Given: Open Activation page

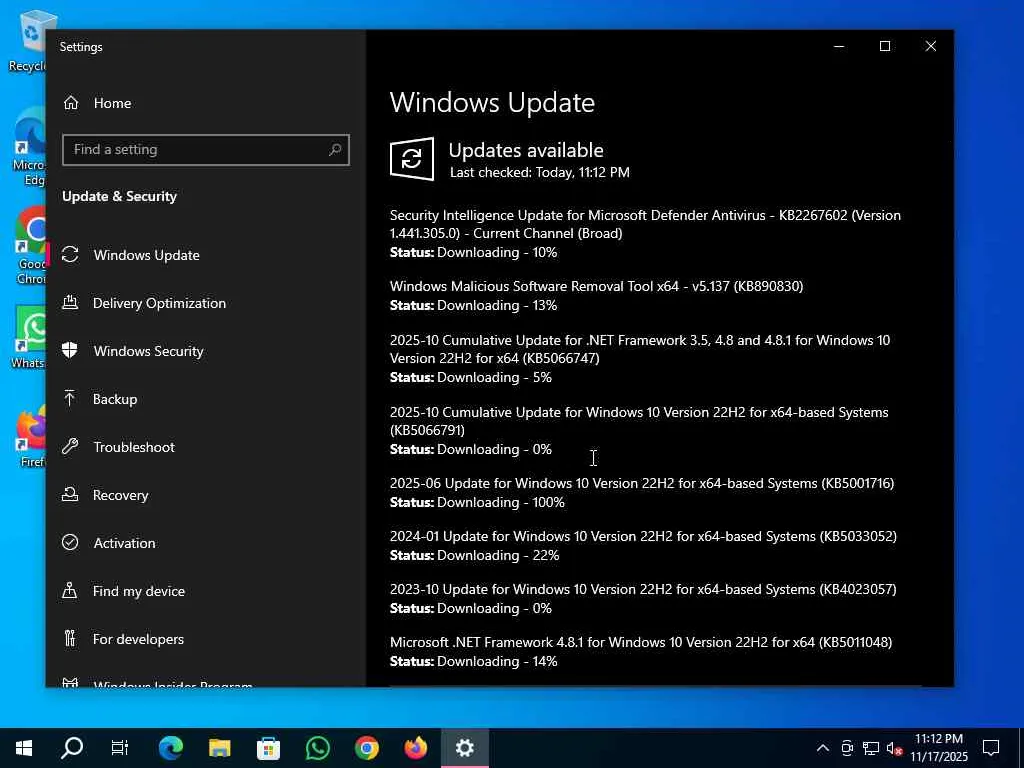Looking at the screenshot, I should [x=124, y=543].
